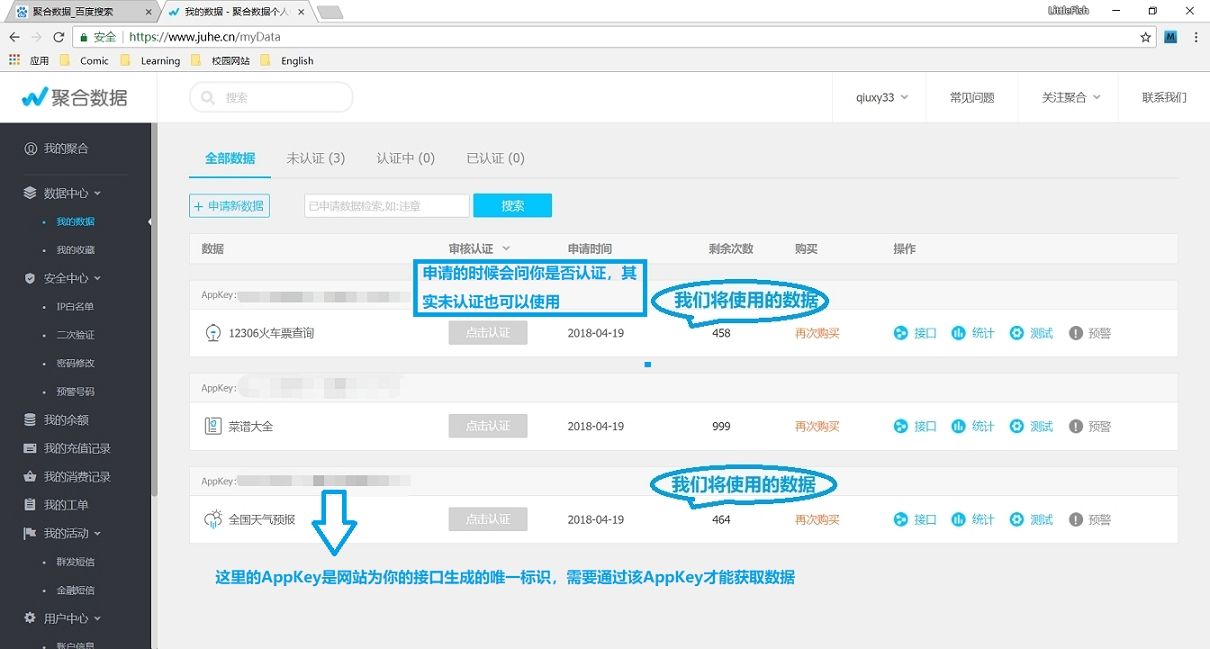Viewport: 1210px width, 649px height.
Task: Switch to the 全部数据 tab
Action: (x=230, y=158)
